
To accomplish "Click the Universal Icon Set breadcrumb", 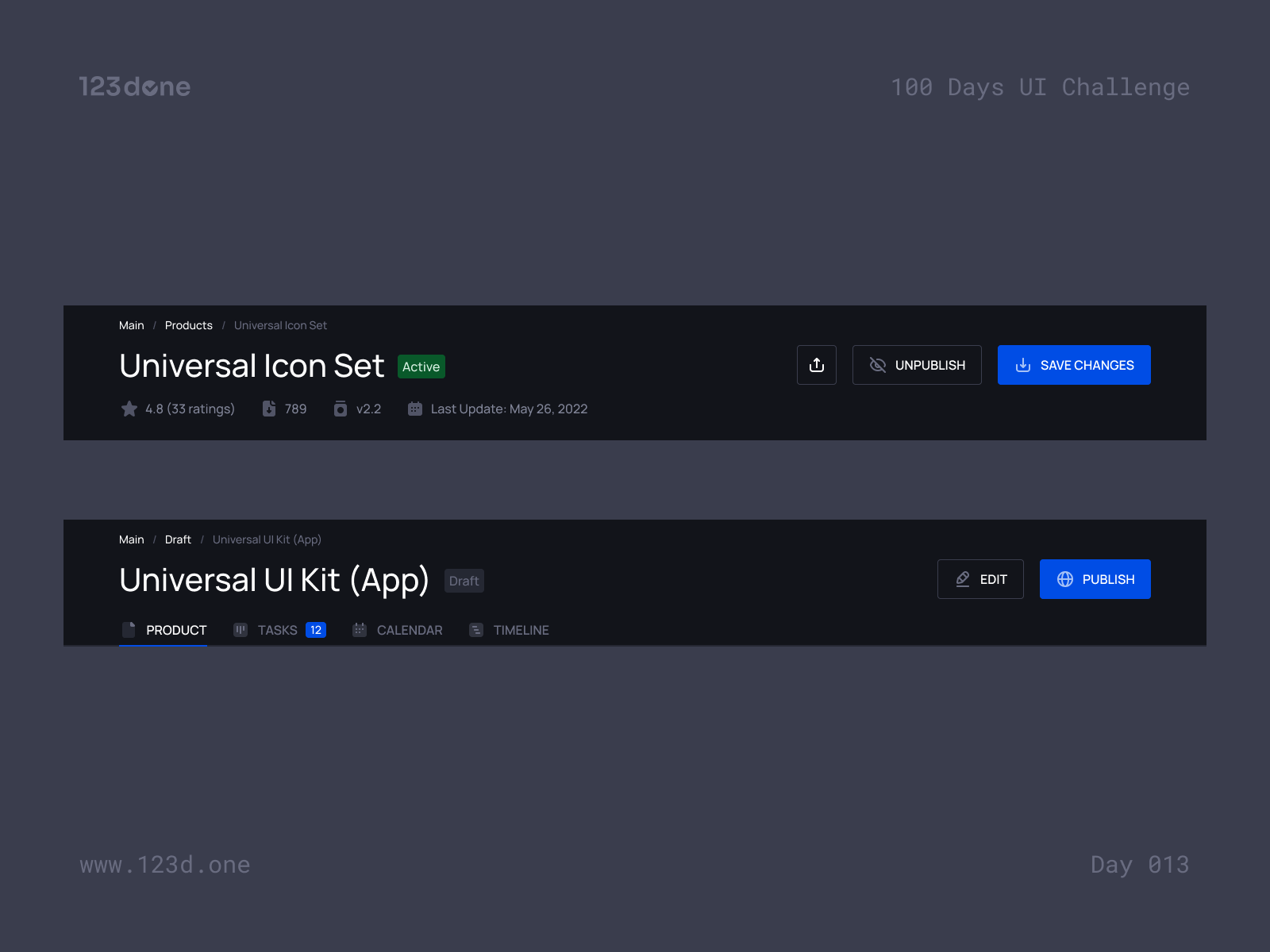I will [279, 325].
